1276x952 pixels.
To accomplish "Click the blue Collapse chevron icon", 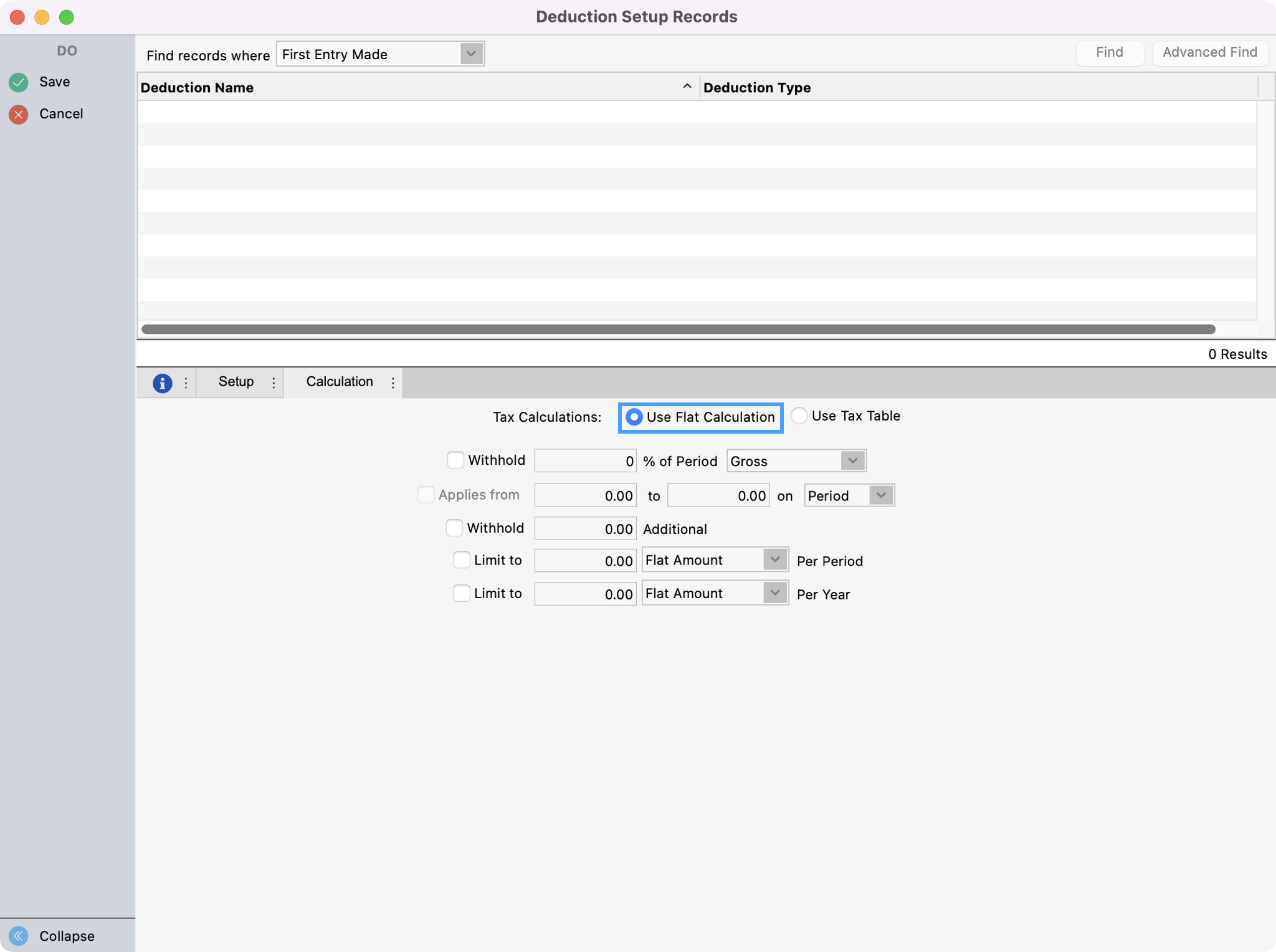I will [19, 935].
